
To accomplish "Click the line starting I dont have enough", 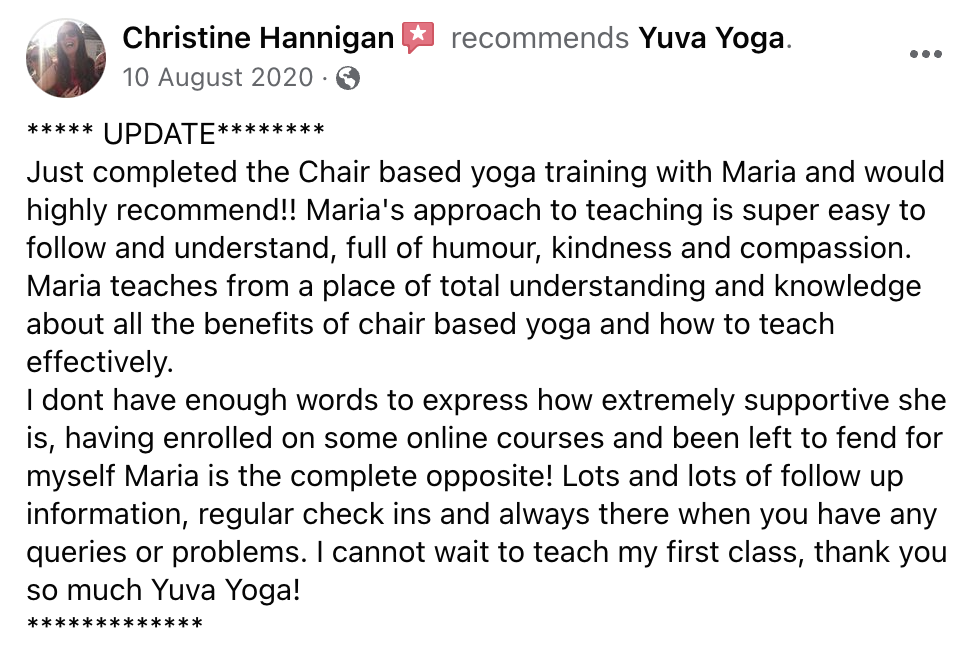I will [486, 400].
